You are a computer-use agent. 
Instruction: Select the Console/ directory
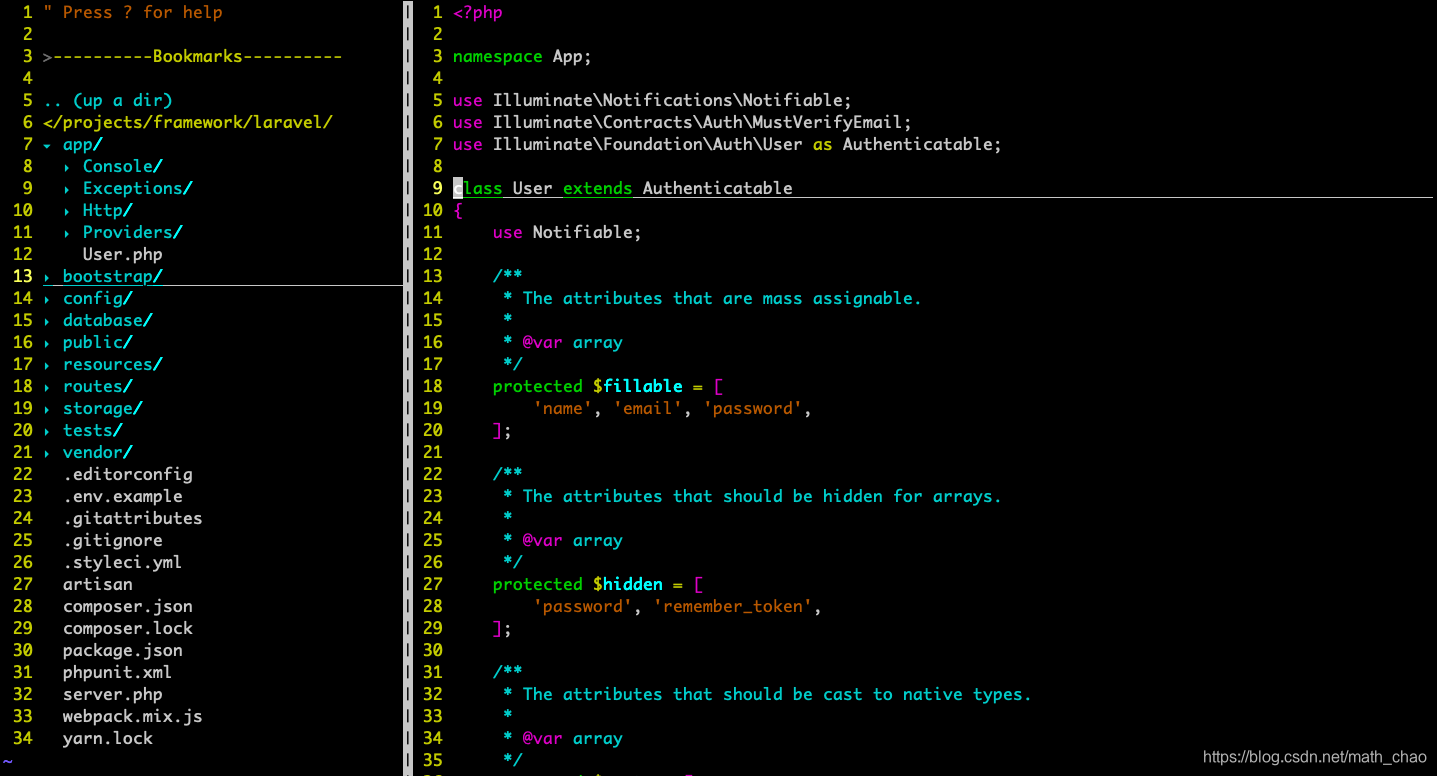pos(123,167)
